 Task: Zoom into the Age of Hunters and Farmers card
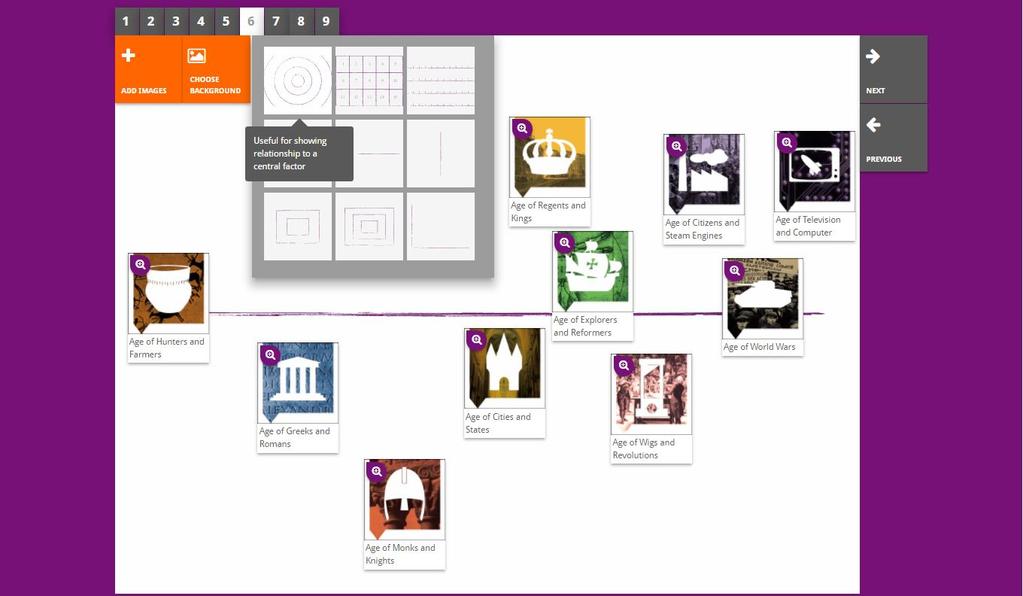pos(140,265)
